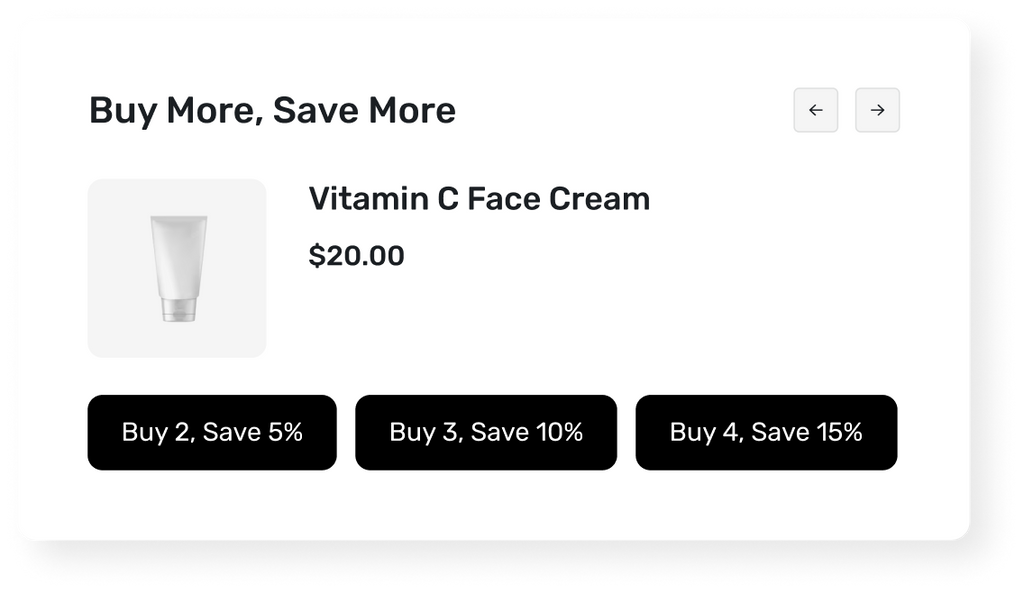Screen dimensions: 1024x594
Task: Click the previous arrow icon
Action: (815, 110)
